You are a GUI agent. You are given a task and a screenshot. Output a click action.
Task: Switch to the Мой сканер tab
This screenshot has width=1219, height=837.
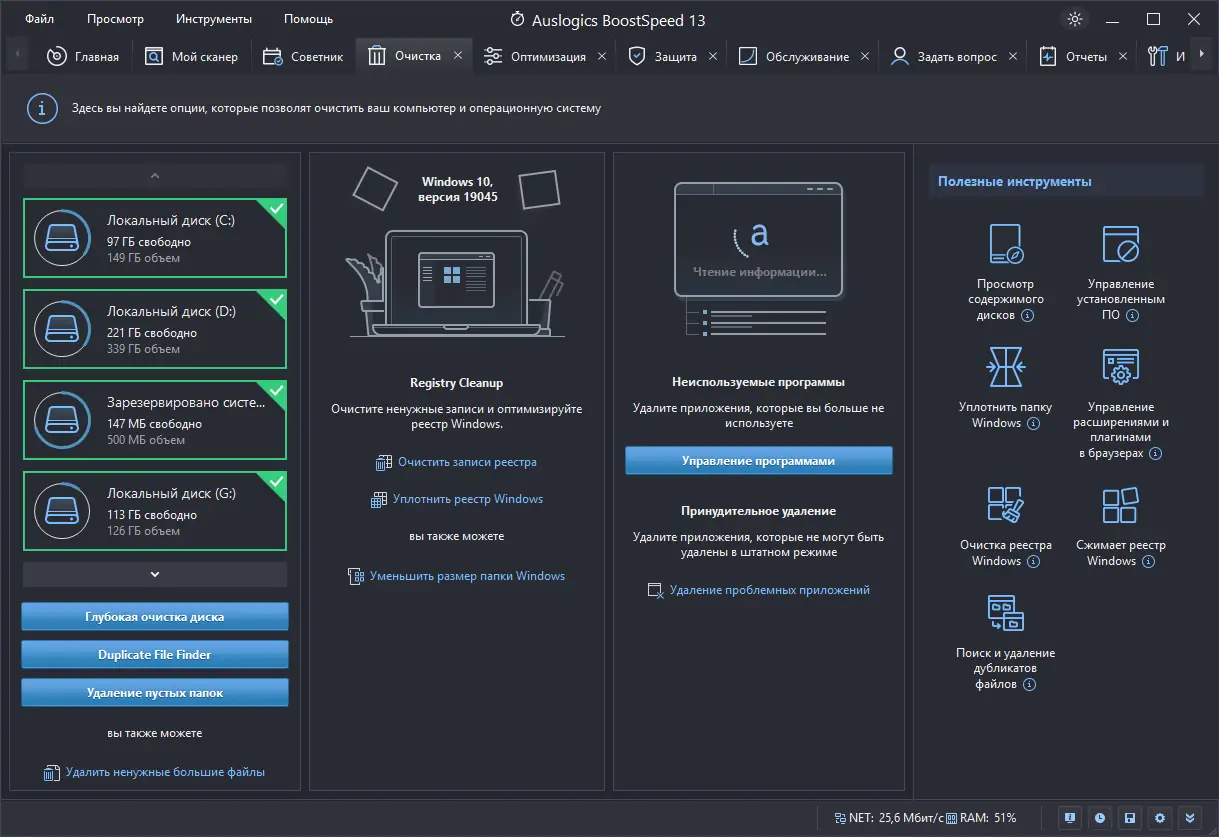pos(192,57)
